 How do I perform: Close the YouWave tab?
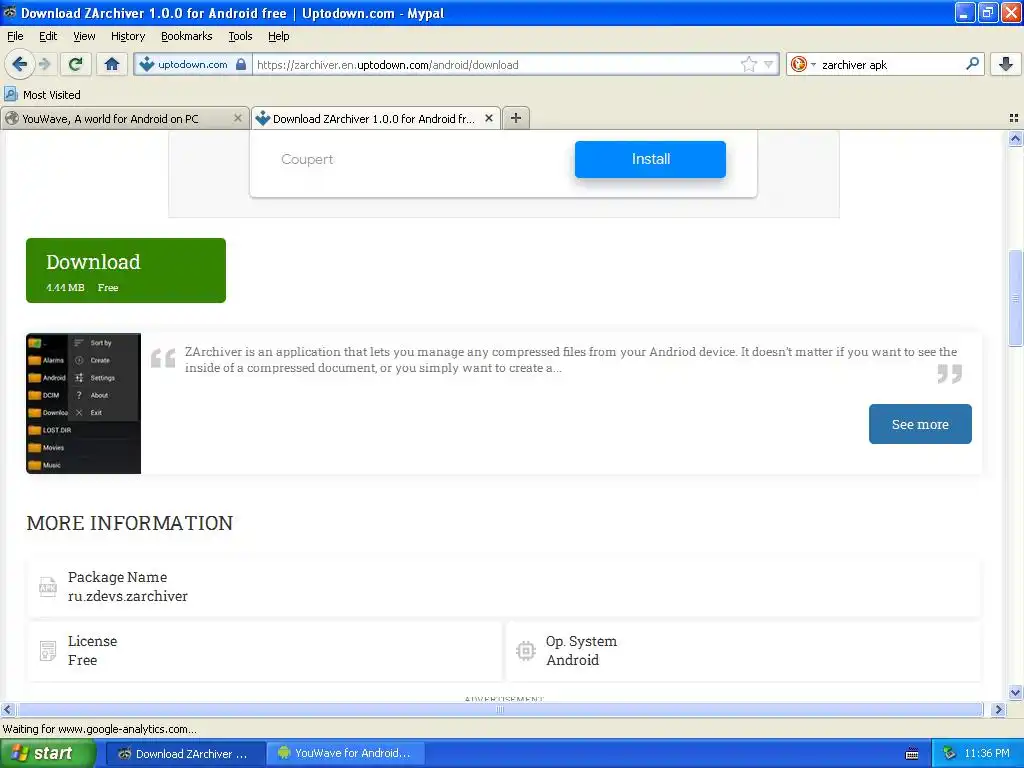pyautogui.click(x=237, y=118)
